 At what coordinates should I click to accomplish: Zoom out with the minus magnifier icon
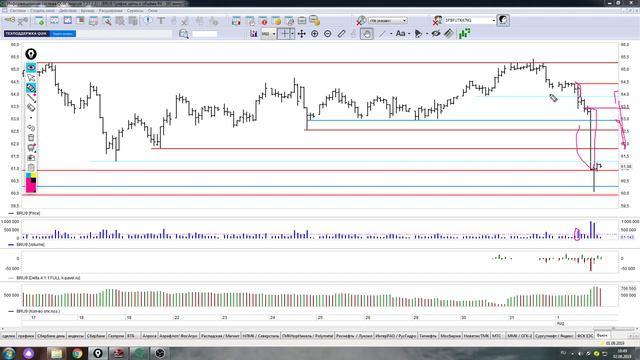click(328, 34)
